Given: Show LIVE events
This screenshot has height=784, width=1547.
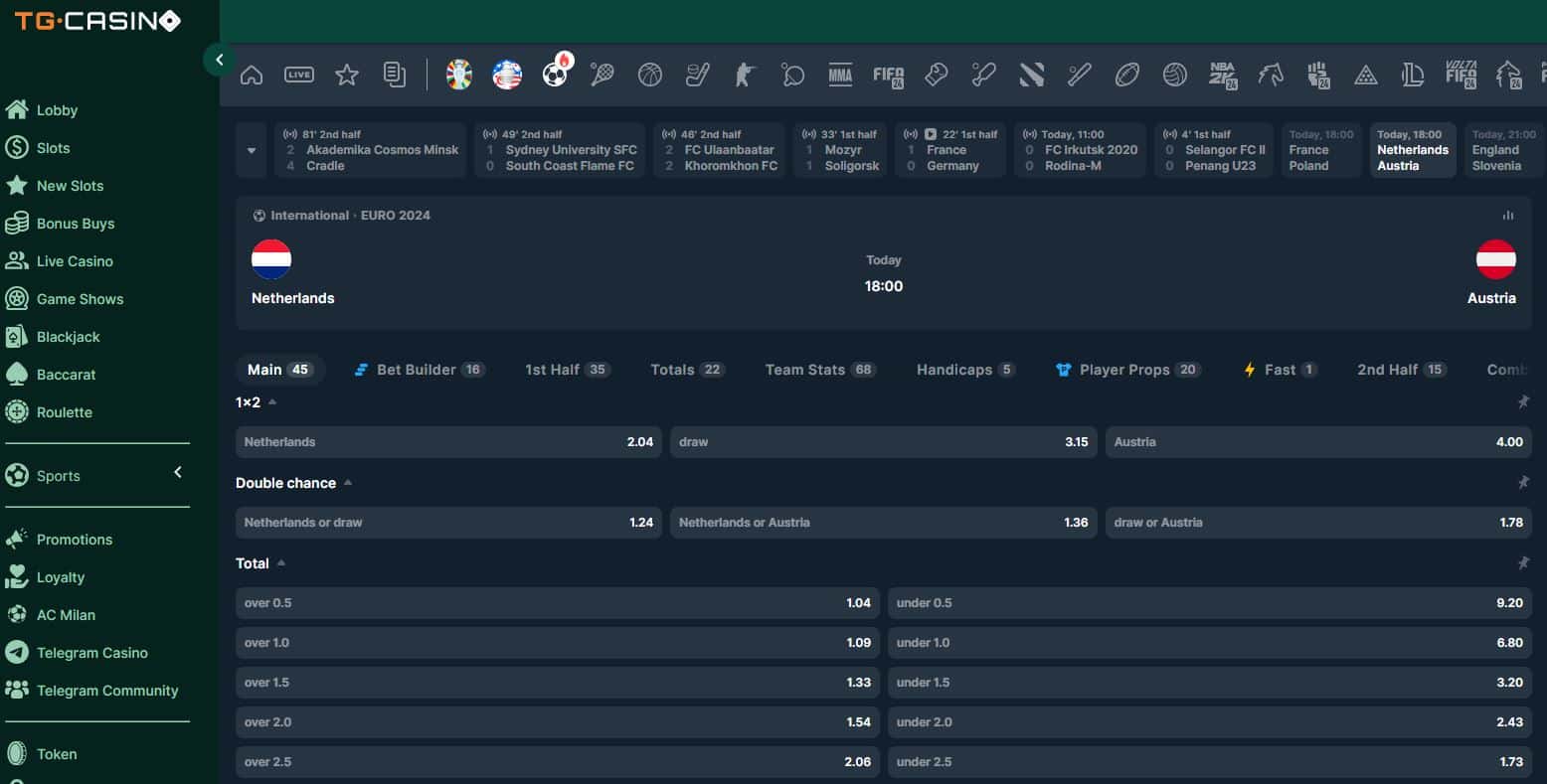Looking at the screenshot, I should 299,75.
